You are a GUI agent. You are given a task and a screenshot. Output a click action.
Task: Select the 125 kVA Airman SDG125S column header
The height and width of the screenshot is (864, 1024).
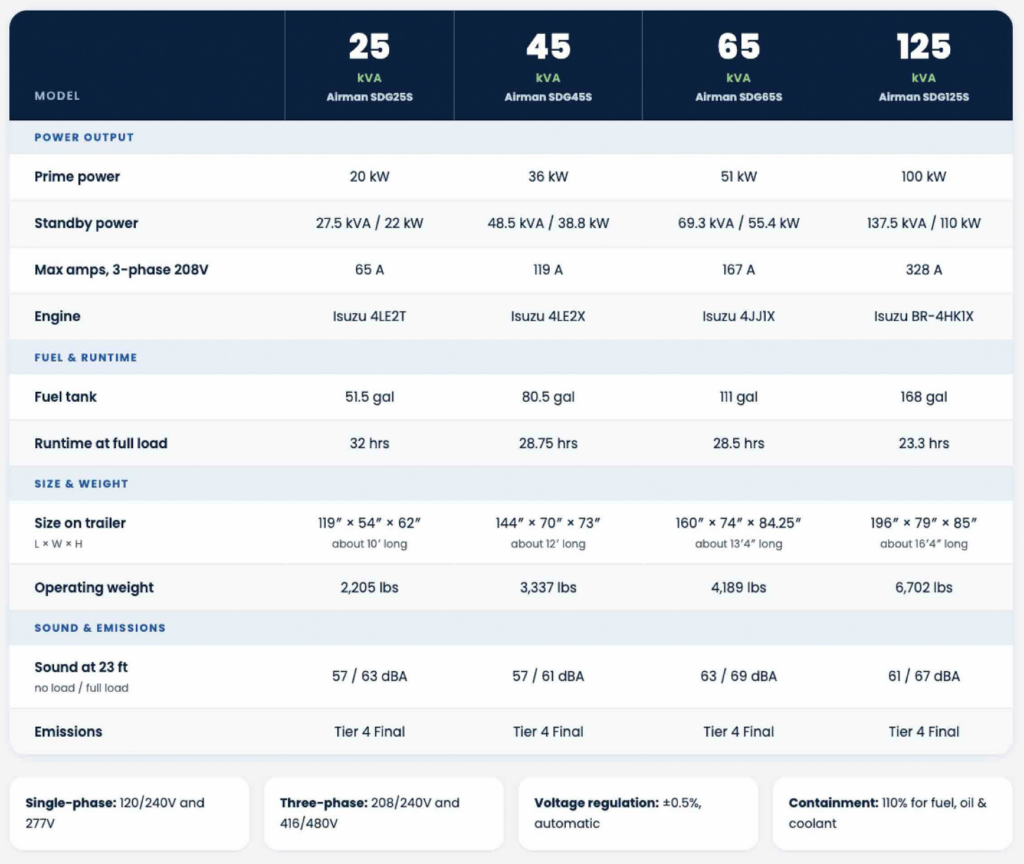(x=923, y=66)
